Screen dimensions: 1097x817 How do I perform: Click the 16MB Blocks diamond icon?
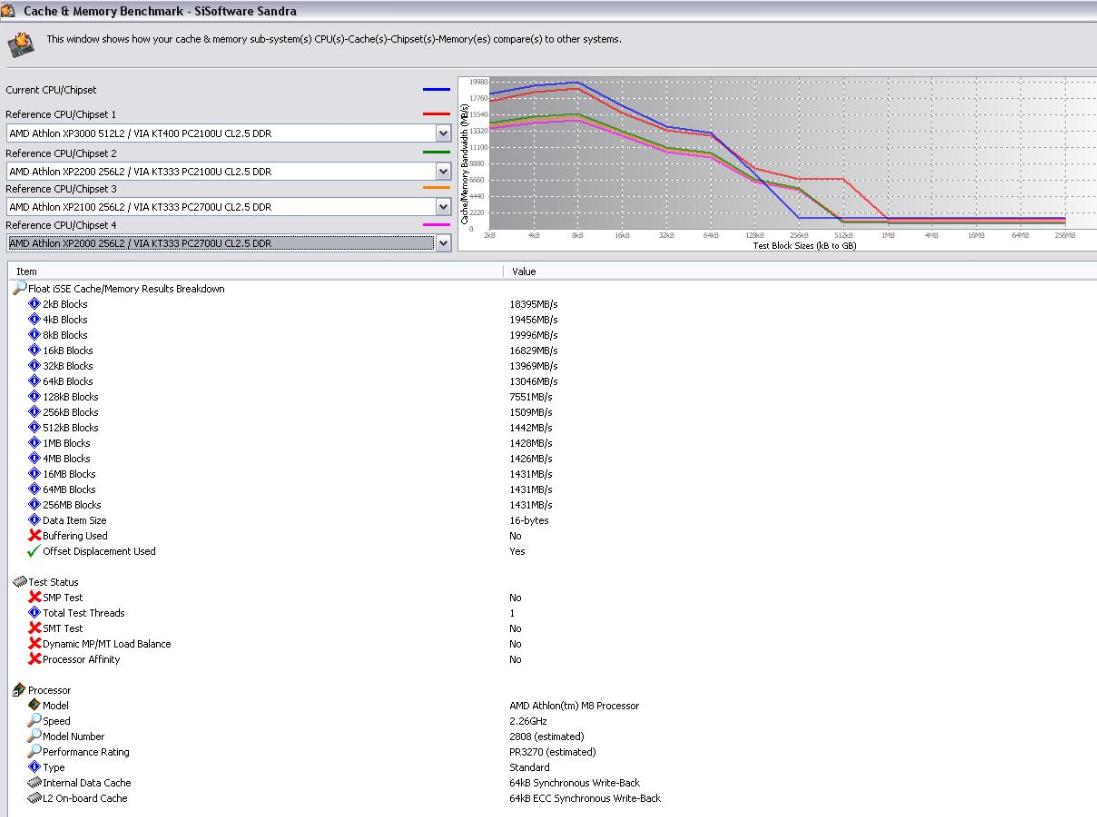tap(34, 473)
